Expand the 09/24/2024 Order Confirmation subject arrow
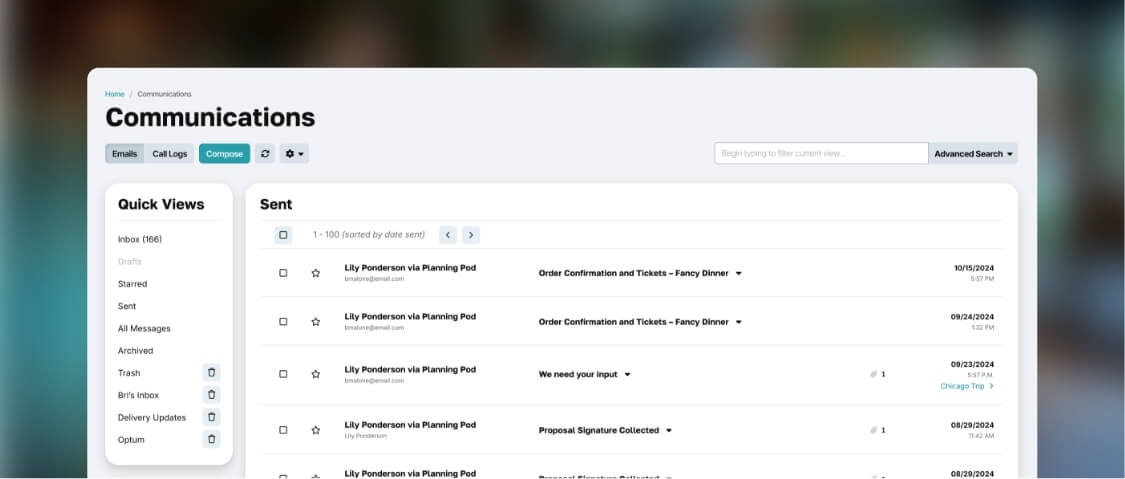Image resolution: width=1125 pixels, height=479 pixels. [738, 322]
